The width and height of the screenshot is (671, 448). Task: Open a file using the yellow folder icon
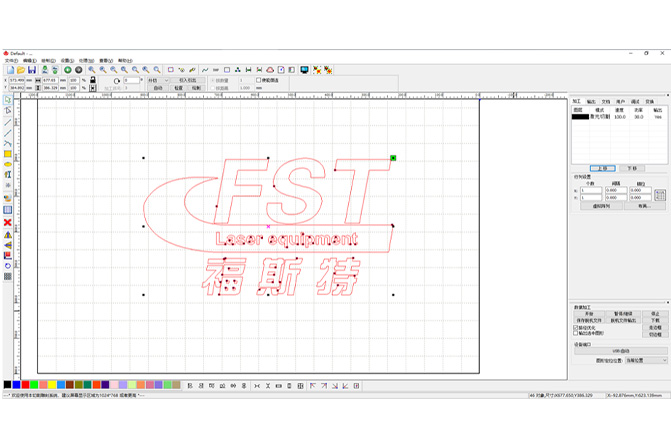coord(21,70)
